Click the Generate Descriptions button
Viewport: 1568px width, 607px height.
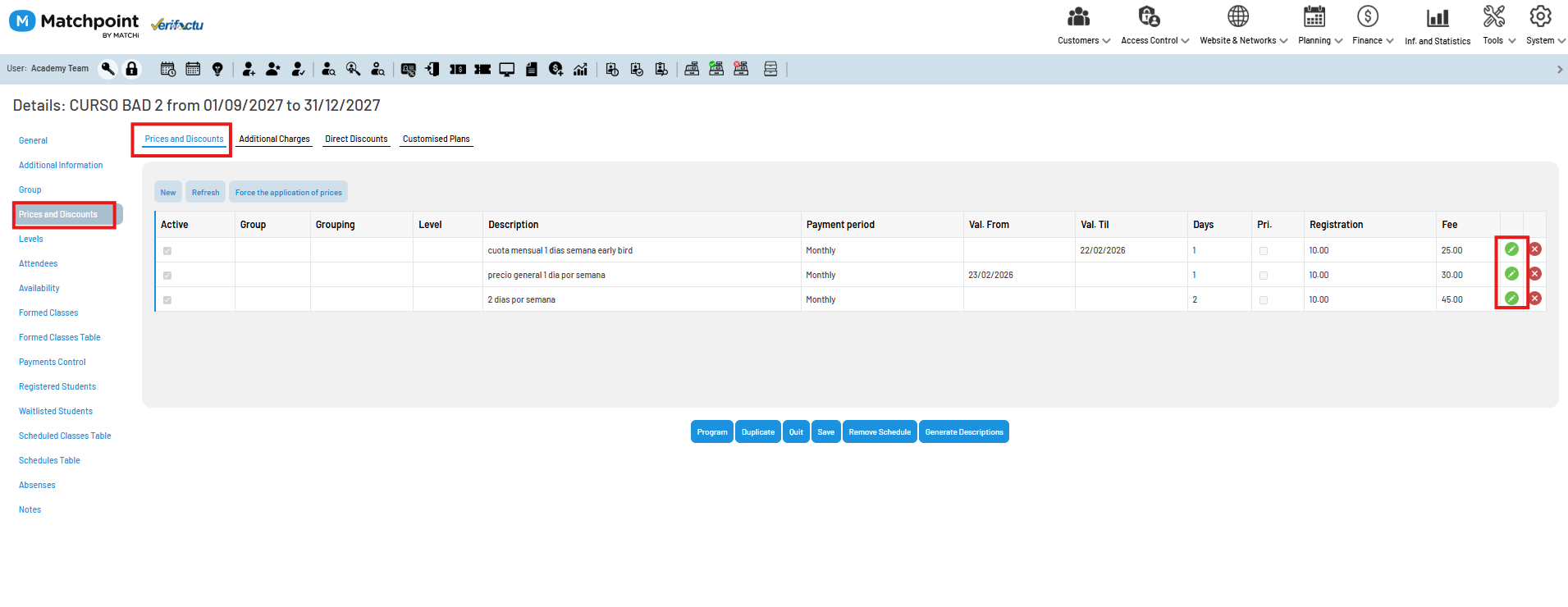click(x=964, y=431)
